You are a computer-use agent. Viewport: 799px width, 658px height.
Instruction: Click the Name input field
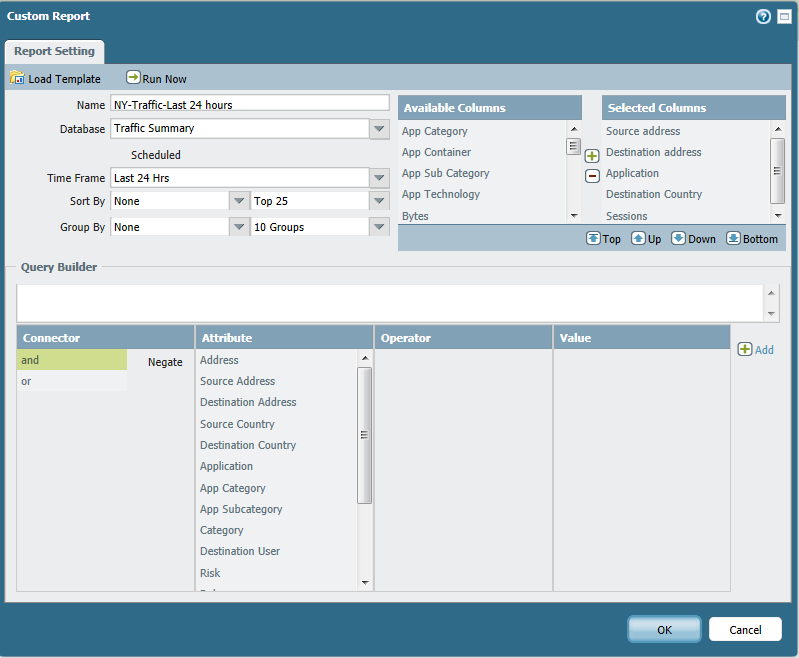tap(249, 103)
